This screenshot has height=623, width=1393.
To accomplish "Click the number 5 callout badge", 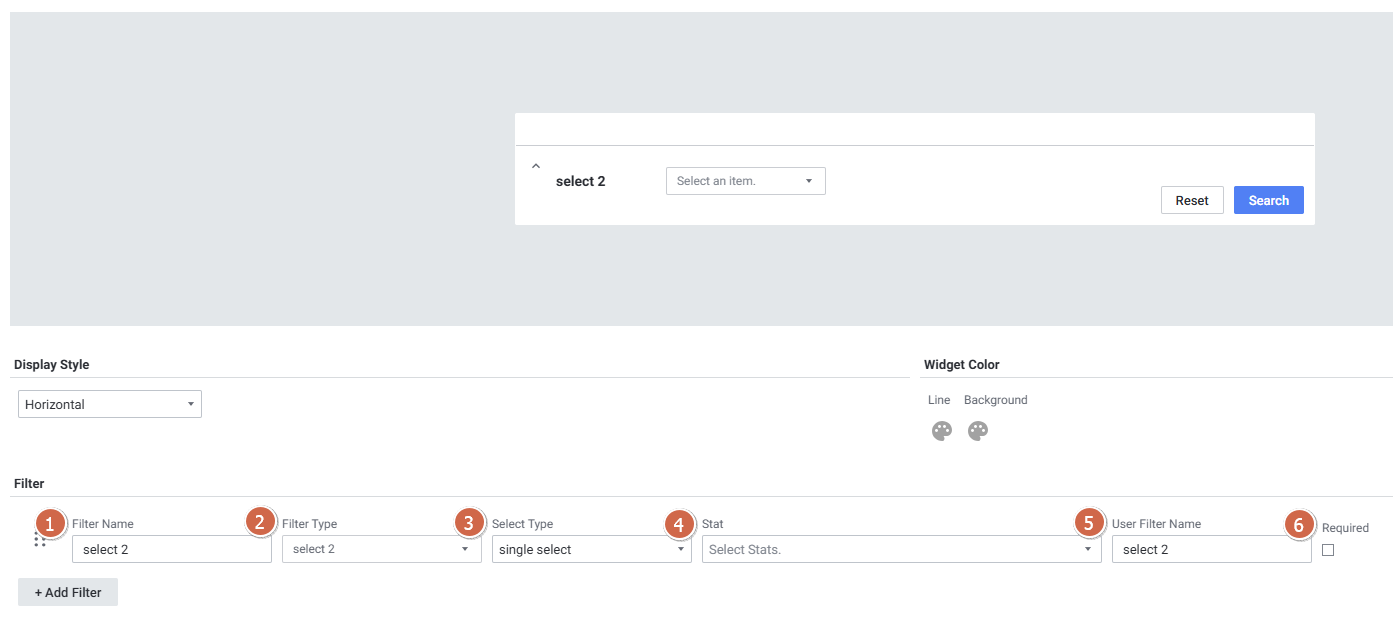I will click(1089, 522).
